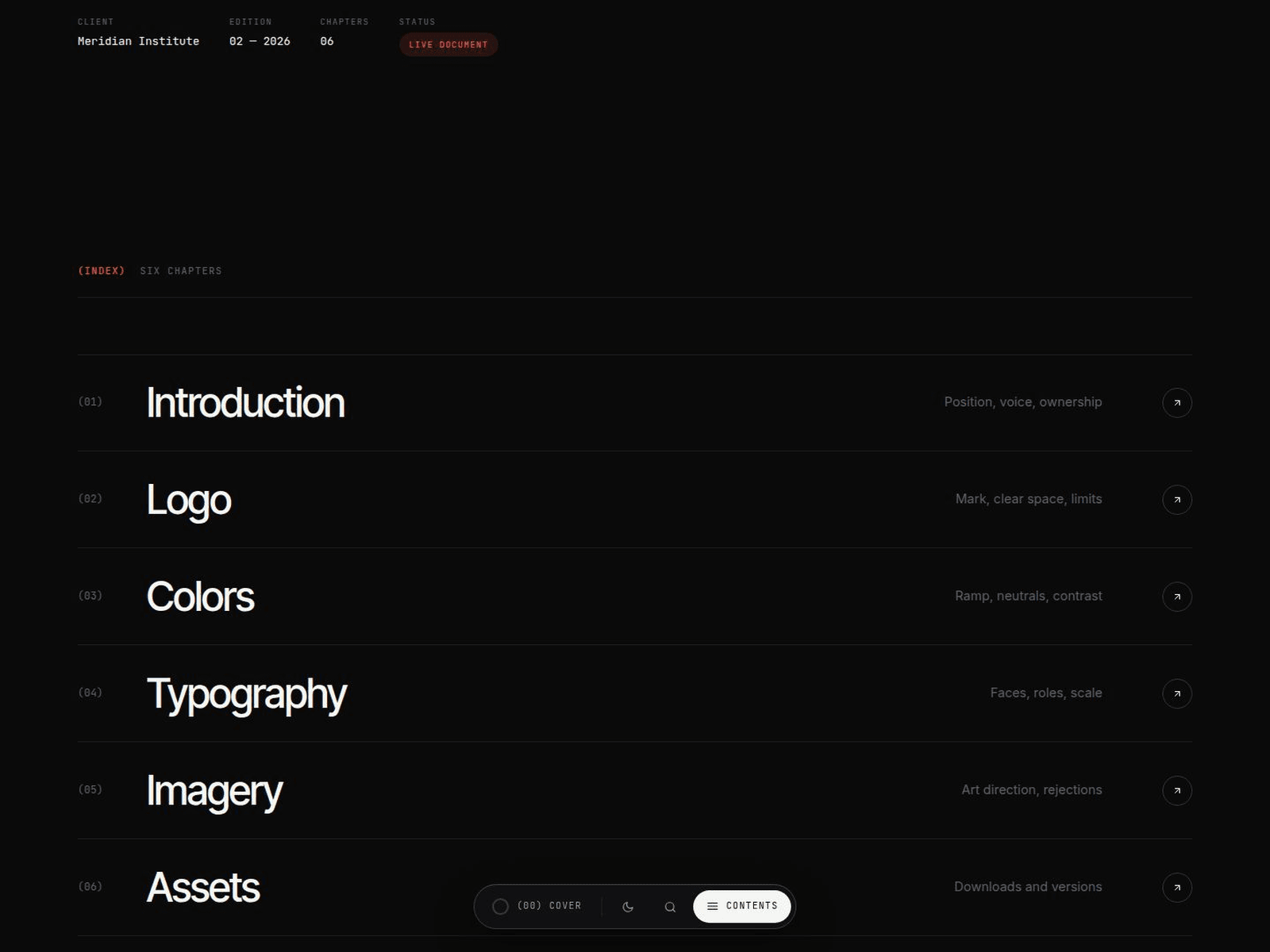This screenshot has height=952, width=1270.
Task: Click the "Mark, clear space, limits" description
Action: coord(1029,499)
